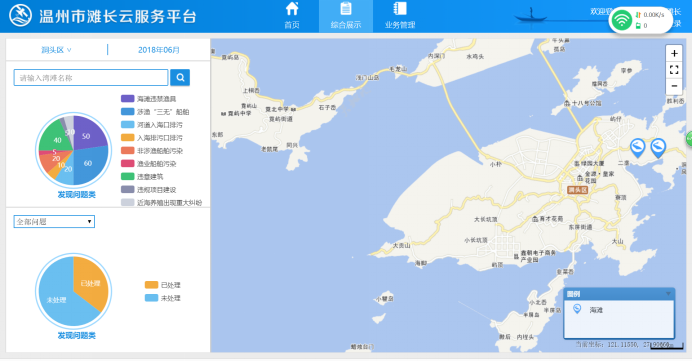Open the 洞头区 district dropdown
This screenshot has width=693, height=362.
click(56, 50)
